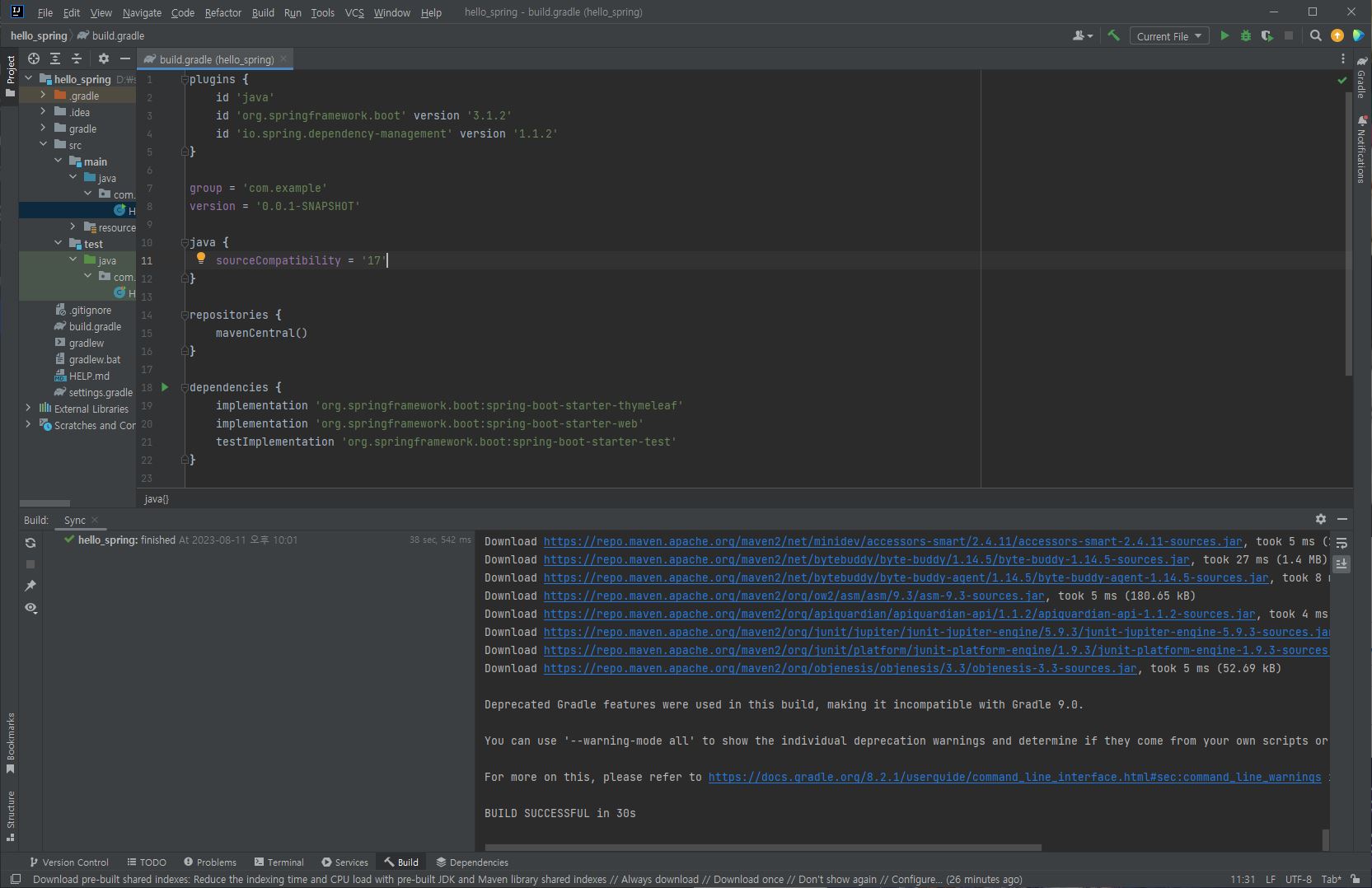Click the orange IDE update arrow icon
1372x888 pixels.
[x=1337, y=35]
